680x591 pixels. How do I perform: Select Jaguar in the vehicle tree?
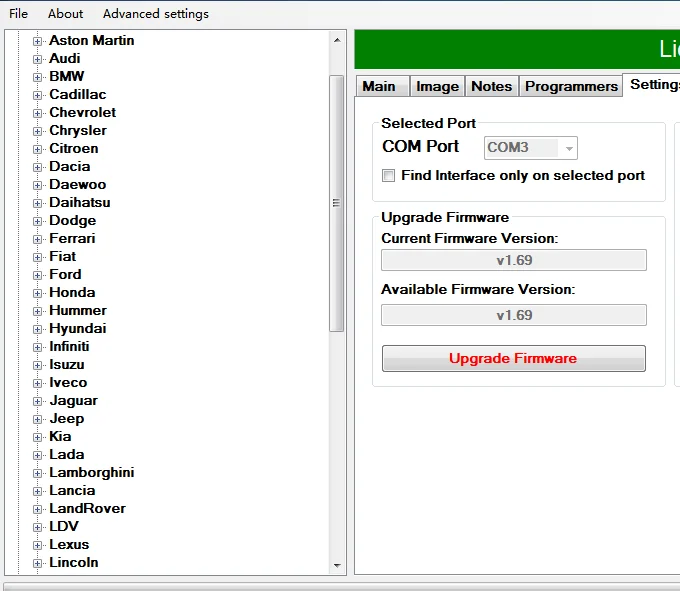point(73,401)
